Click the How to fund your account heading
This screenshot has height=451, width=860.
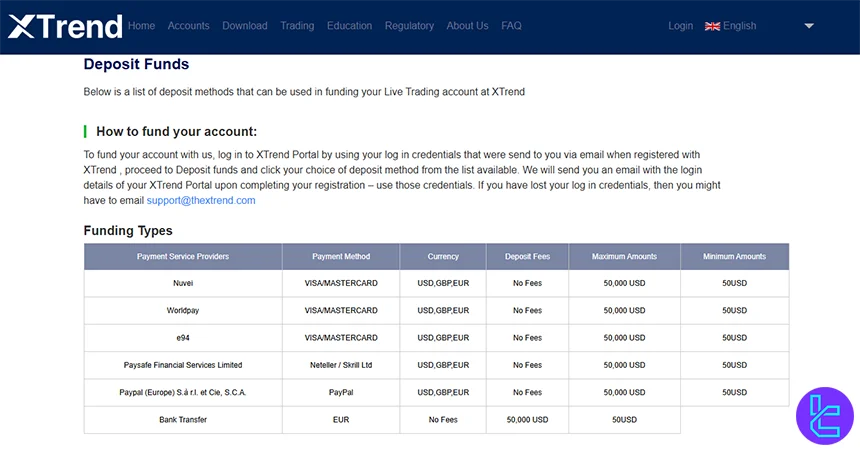tap(177, 132)
